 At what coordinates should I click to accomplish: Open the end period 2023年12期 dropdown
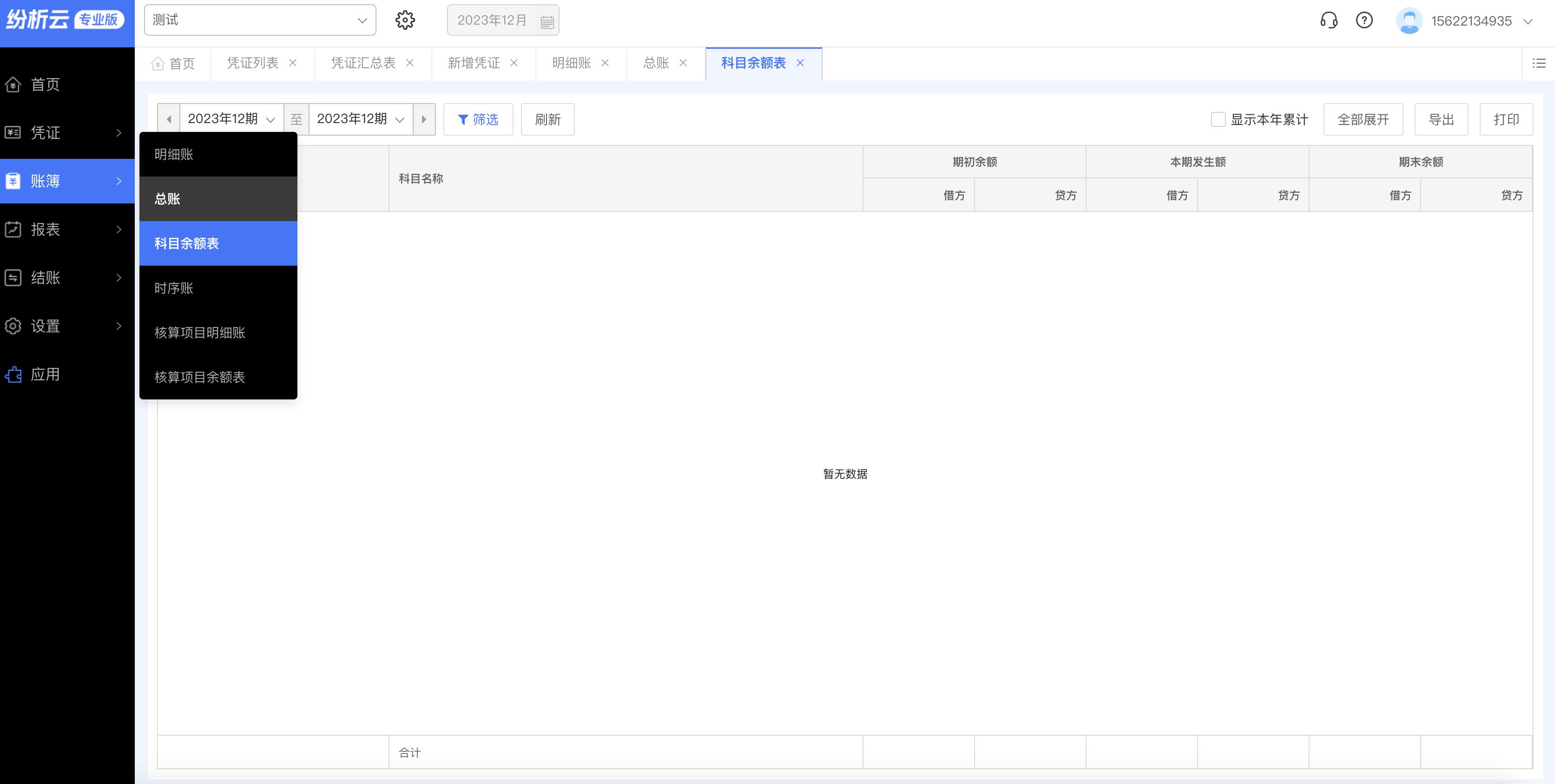click(361, 119)
